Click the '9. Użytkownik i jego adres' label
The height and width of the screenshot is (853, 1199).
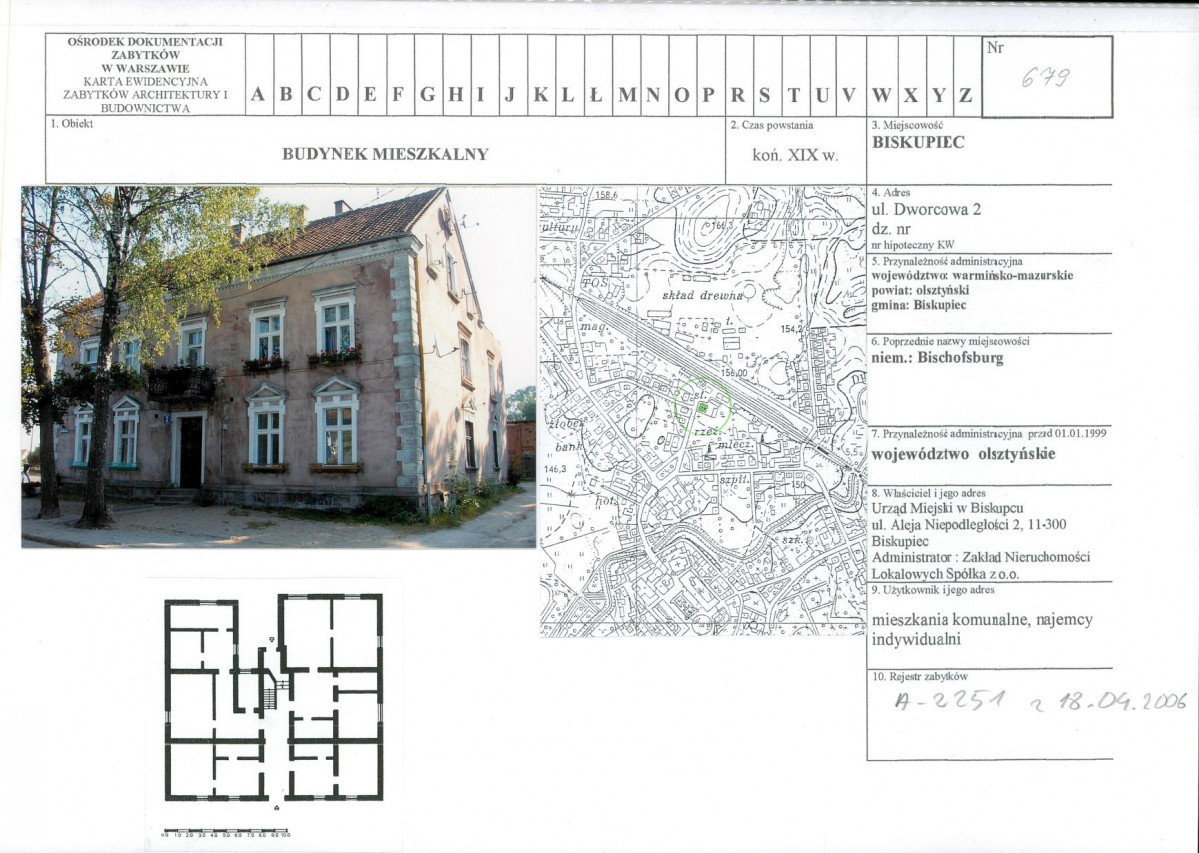click(933, 590)
